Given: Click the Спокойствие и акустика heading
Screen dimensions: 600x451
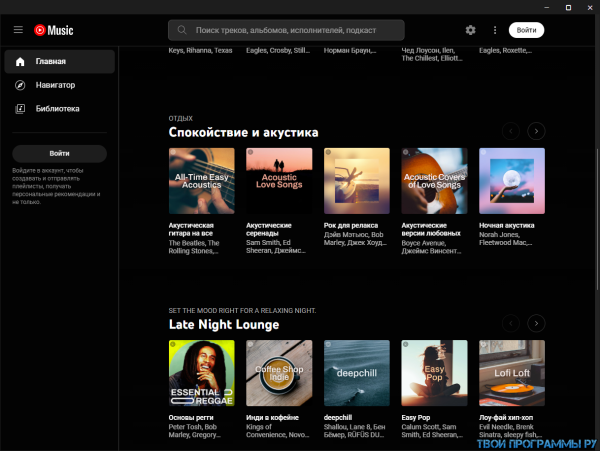Looking at the screenshot, I should [x=243, y=132].
